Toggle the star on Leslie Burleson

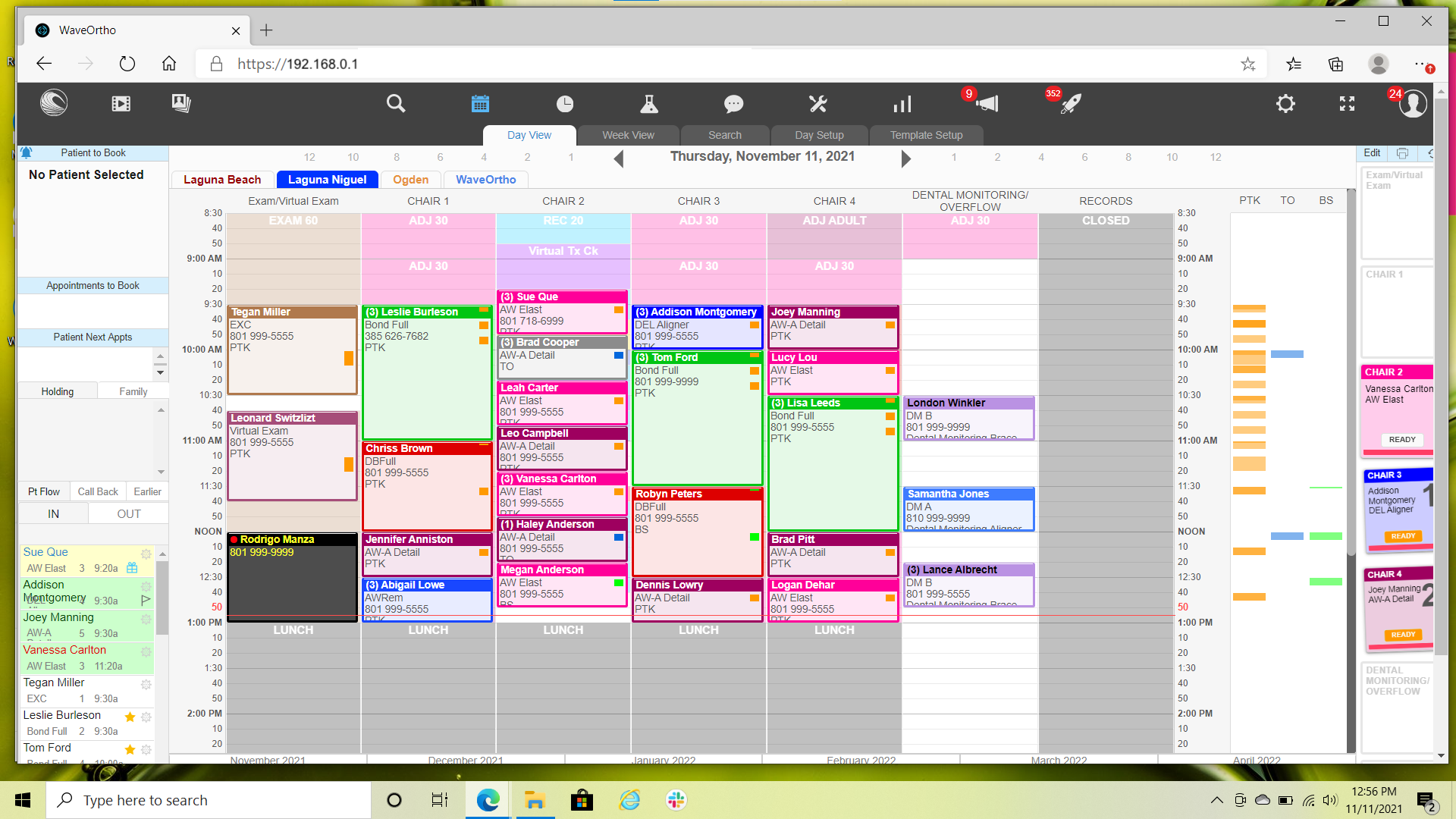(130, 717)
